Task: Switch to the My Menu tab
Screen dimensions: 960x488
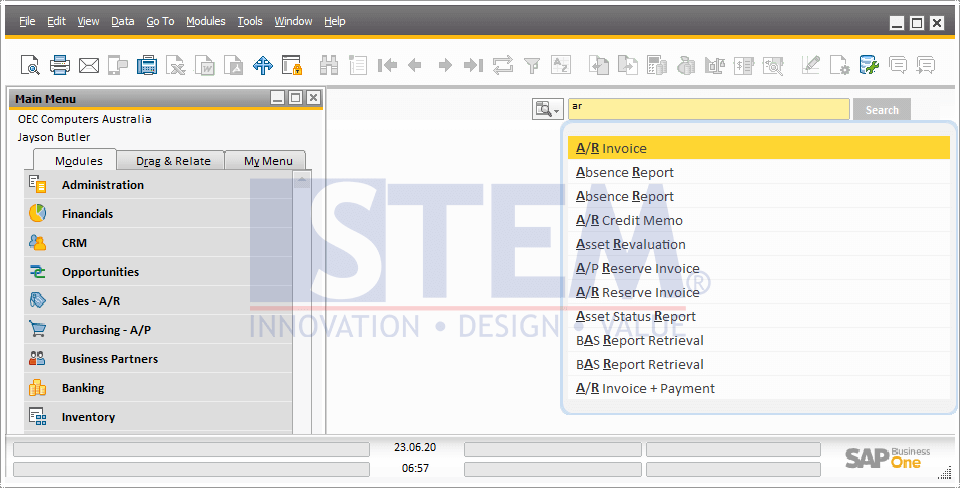Action: tap(266, 161)
